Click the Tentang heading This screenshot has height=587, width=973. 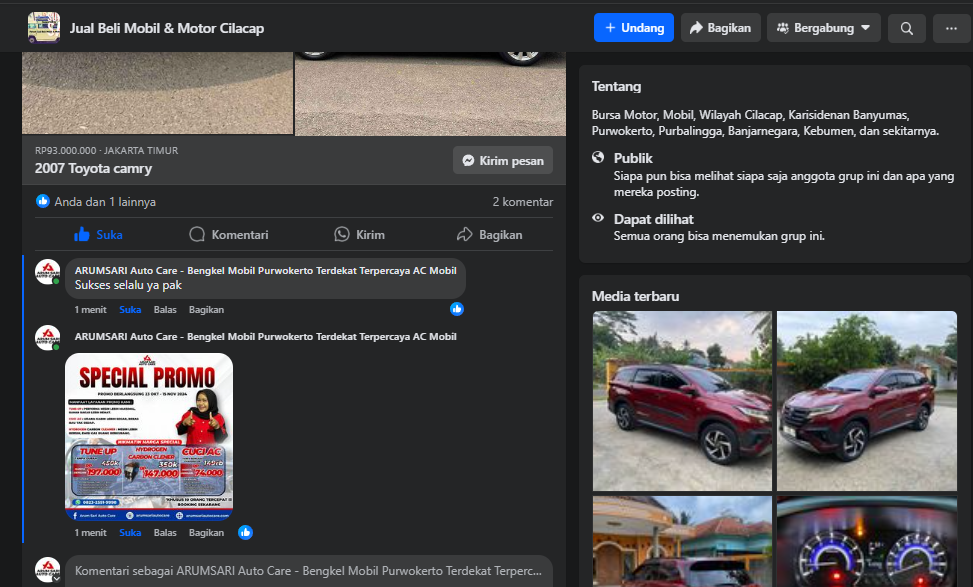coord(616,86)
